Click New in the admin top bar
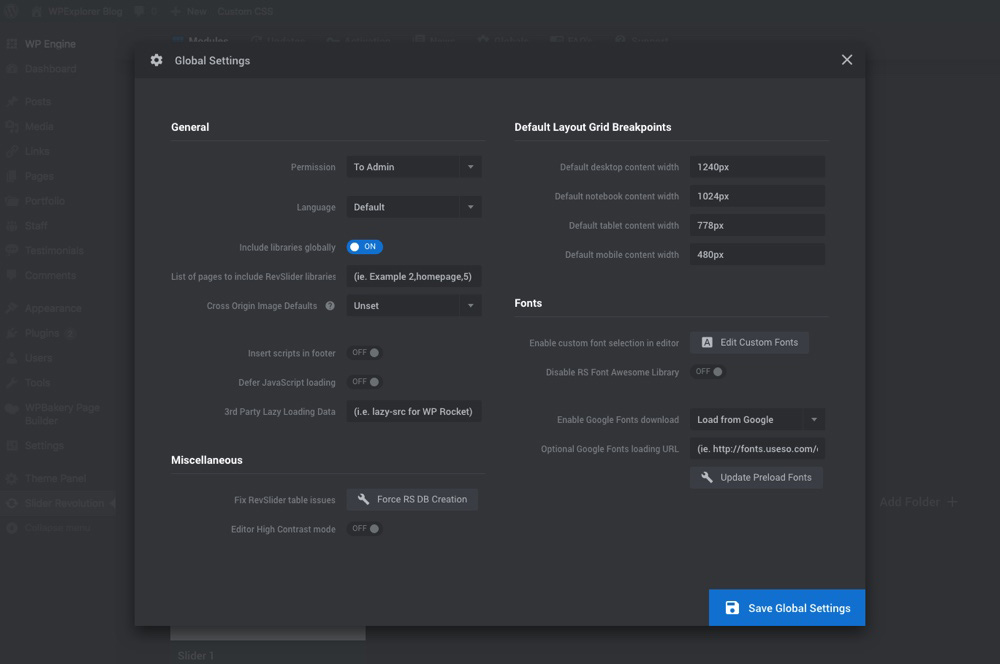Image resolution: width=1000 pixels, height=664 pixels. point(189,11)
